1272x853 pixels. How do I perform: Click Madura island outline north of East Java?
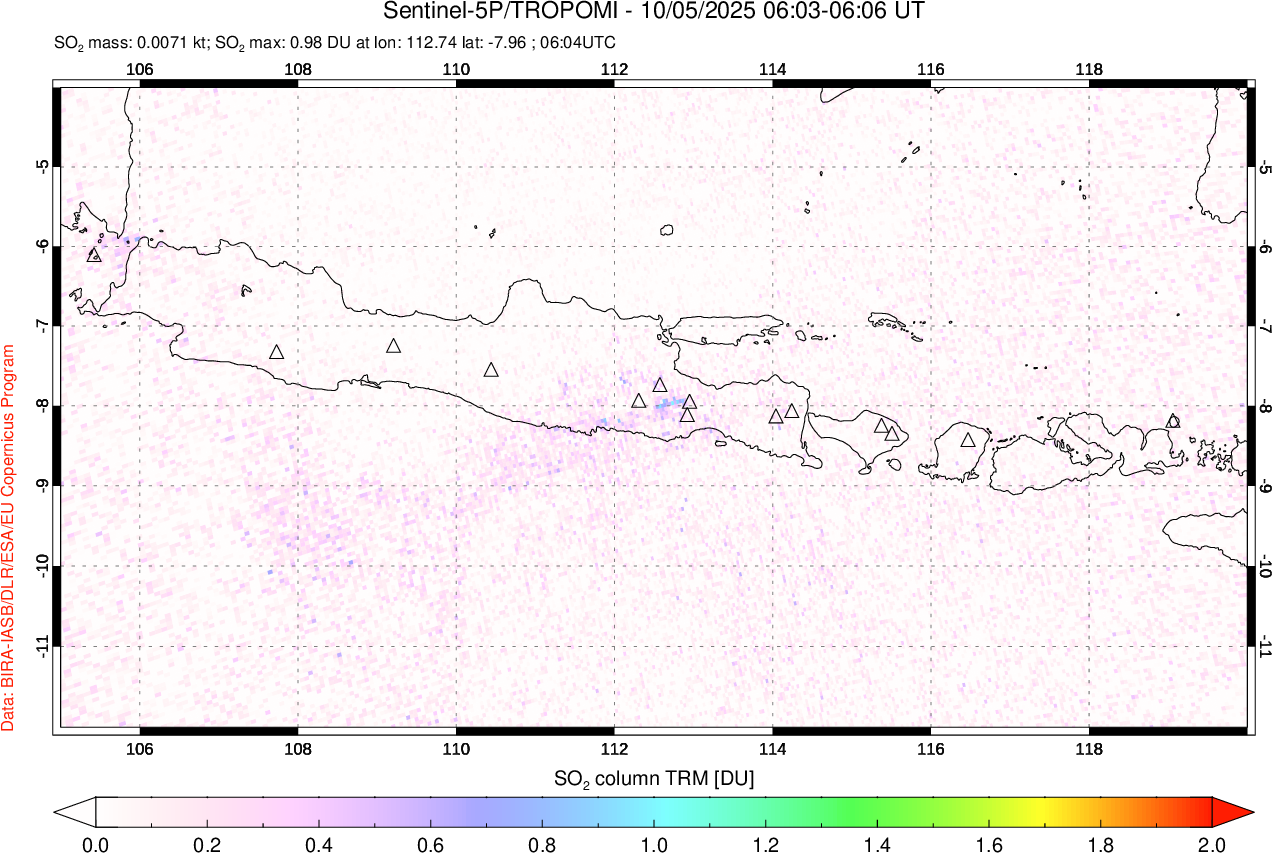(x=725, y=329)
